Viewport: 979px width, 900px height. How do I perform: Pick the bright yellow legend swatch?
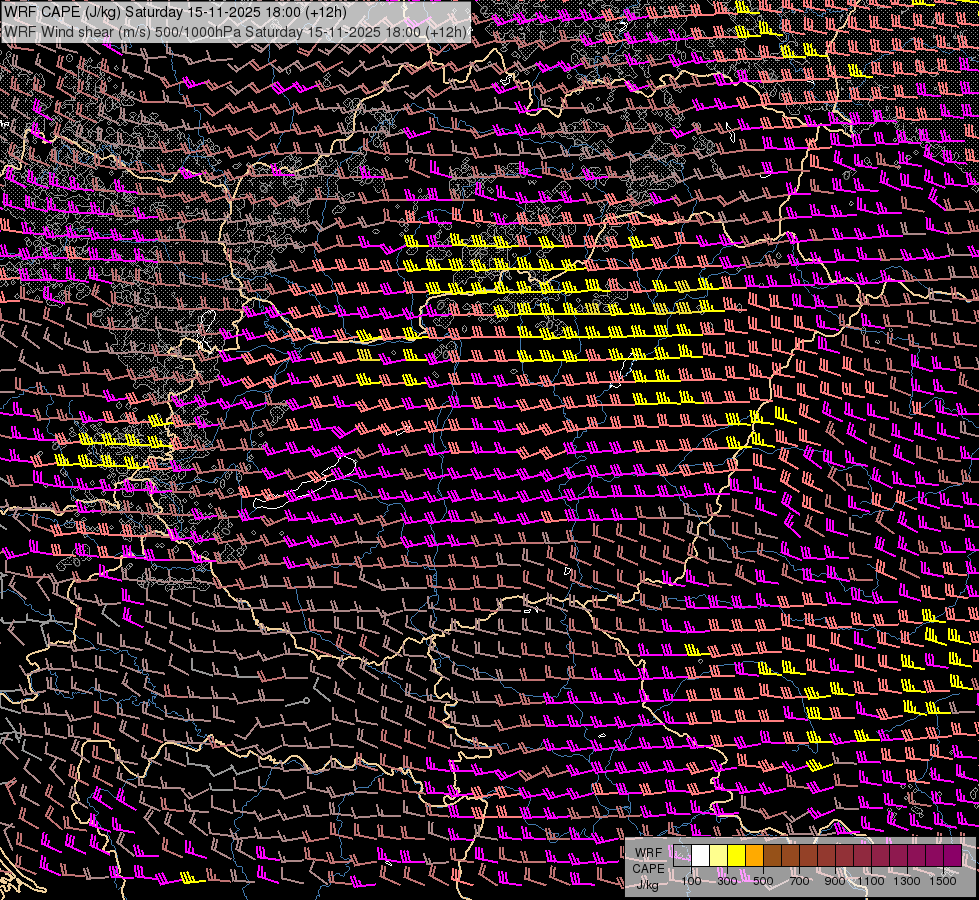(736, 856)
